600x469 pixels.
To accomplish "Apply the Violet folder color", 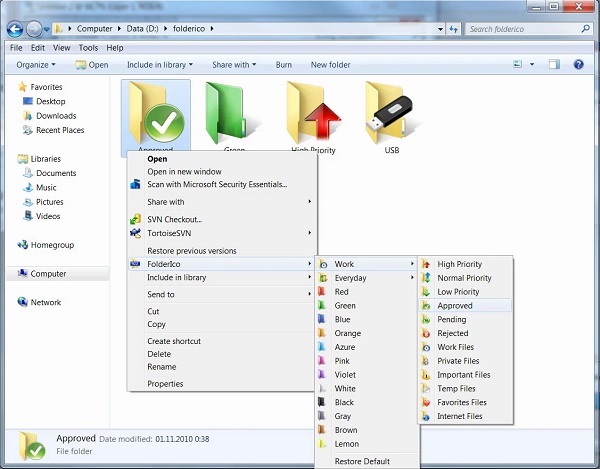I will (345, 375).
